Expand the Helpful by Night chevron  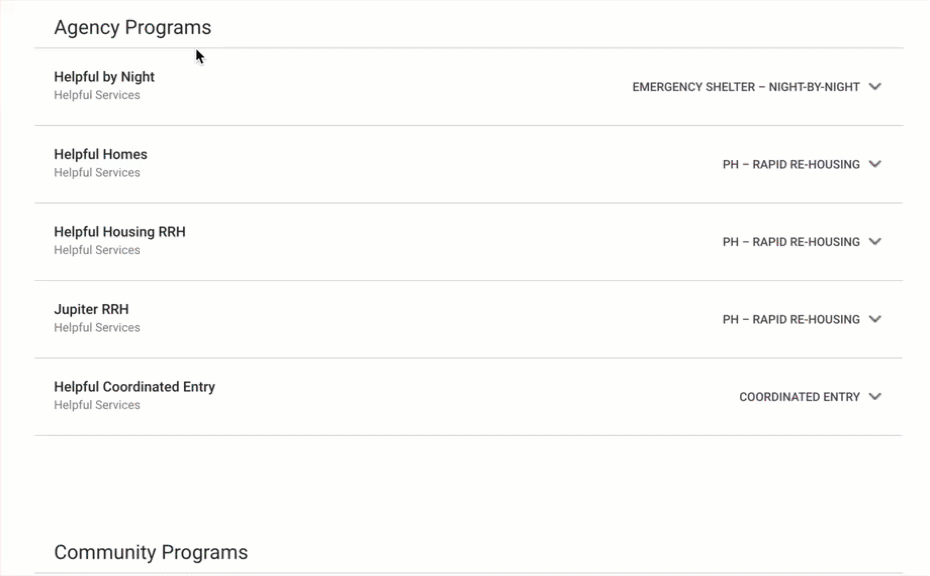click(x=875, y=87)
